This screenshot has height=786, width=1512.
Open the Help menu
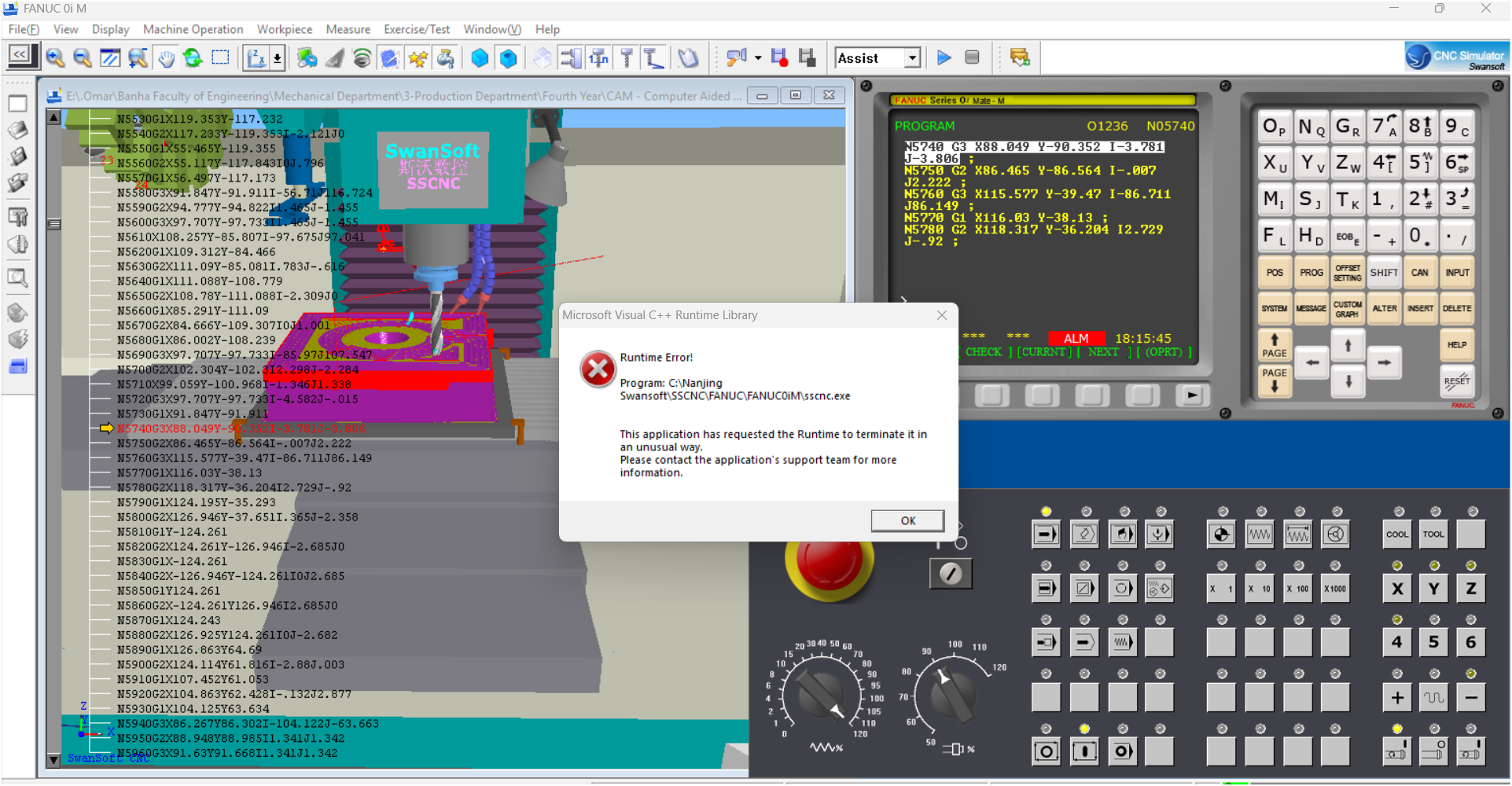point(547,29)
